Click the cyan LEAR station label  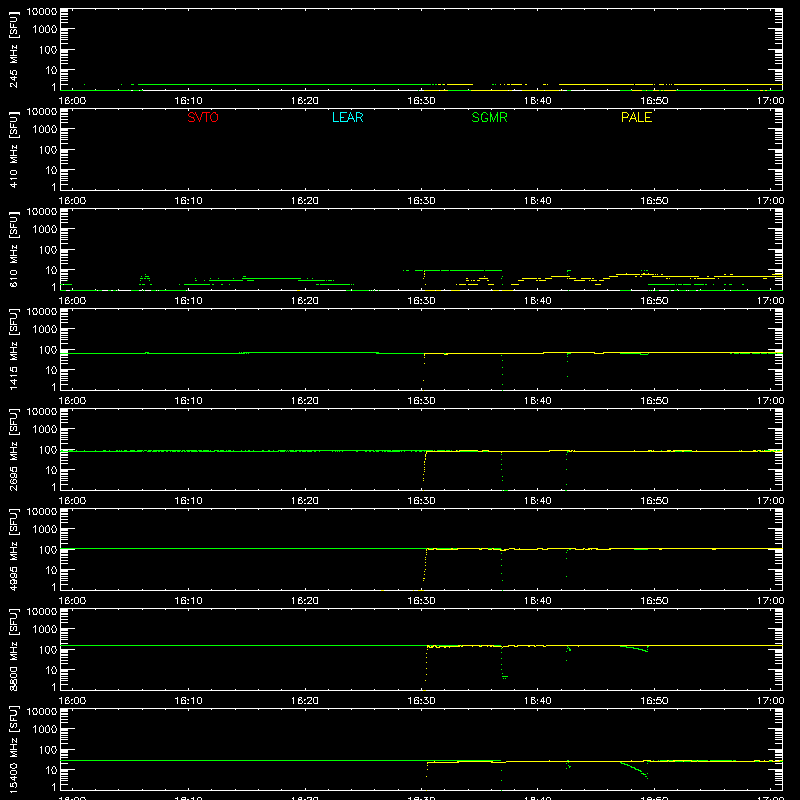[347, 117]
